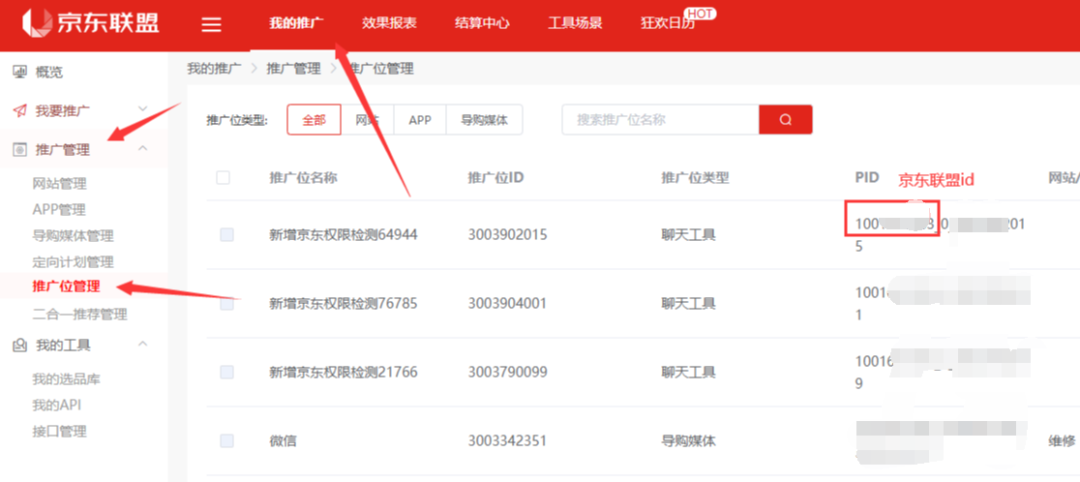Collapse the 推广管理 chevron
Screen dimensions: 1080x482
click(x=143, y=148)
